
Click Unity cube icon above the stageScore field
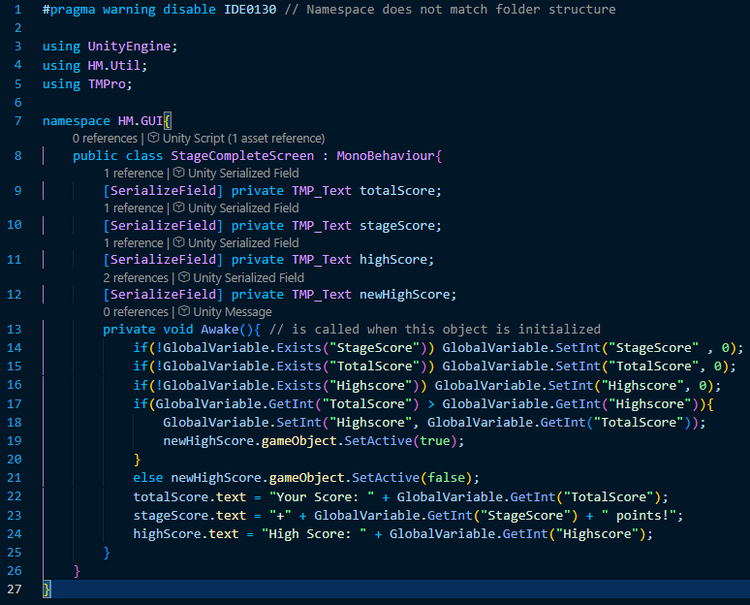click(178, 208)
